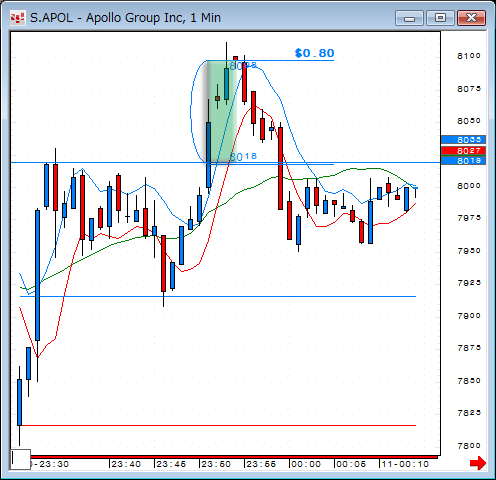Minimize the S.APOL chart window

coord(409,18)
